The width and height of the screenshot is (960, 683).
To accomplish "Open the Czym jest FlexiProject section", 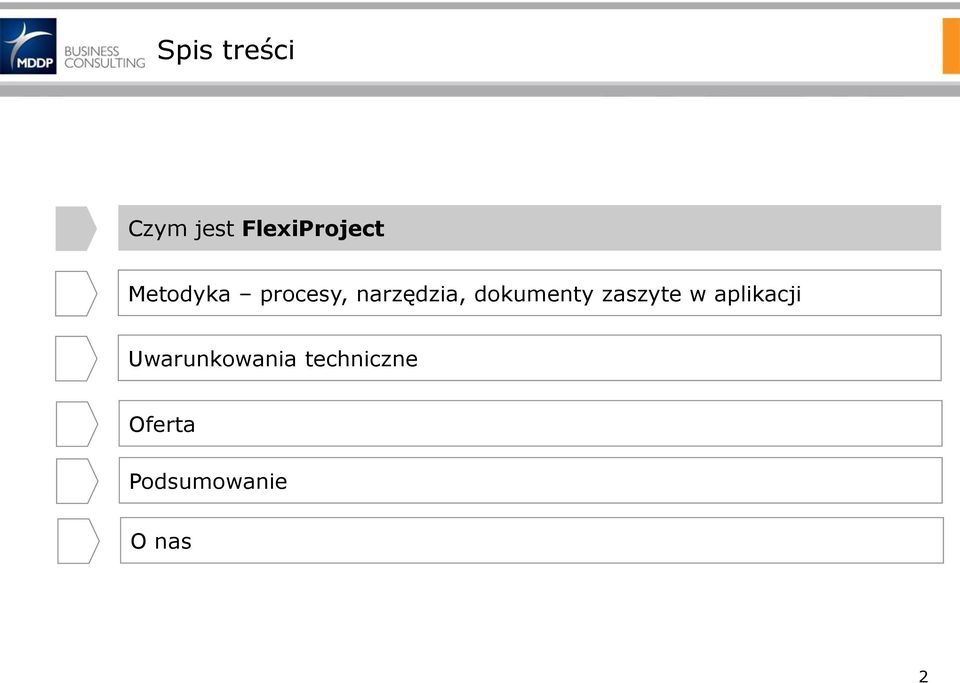I will coord(530,228).
